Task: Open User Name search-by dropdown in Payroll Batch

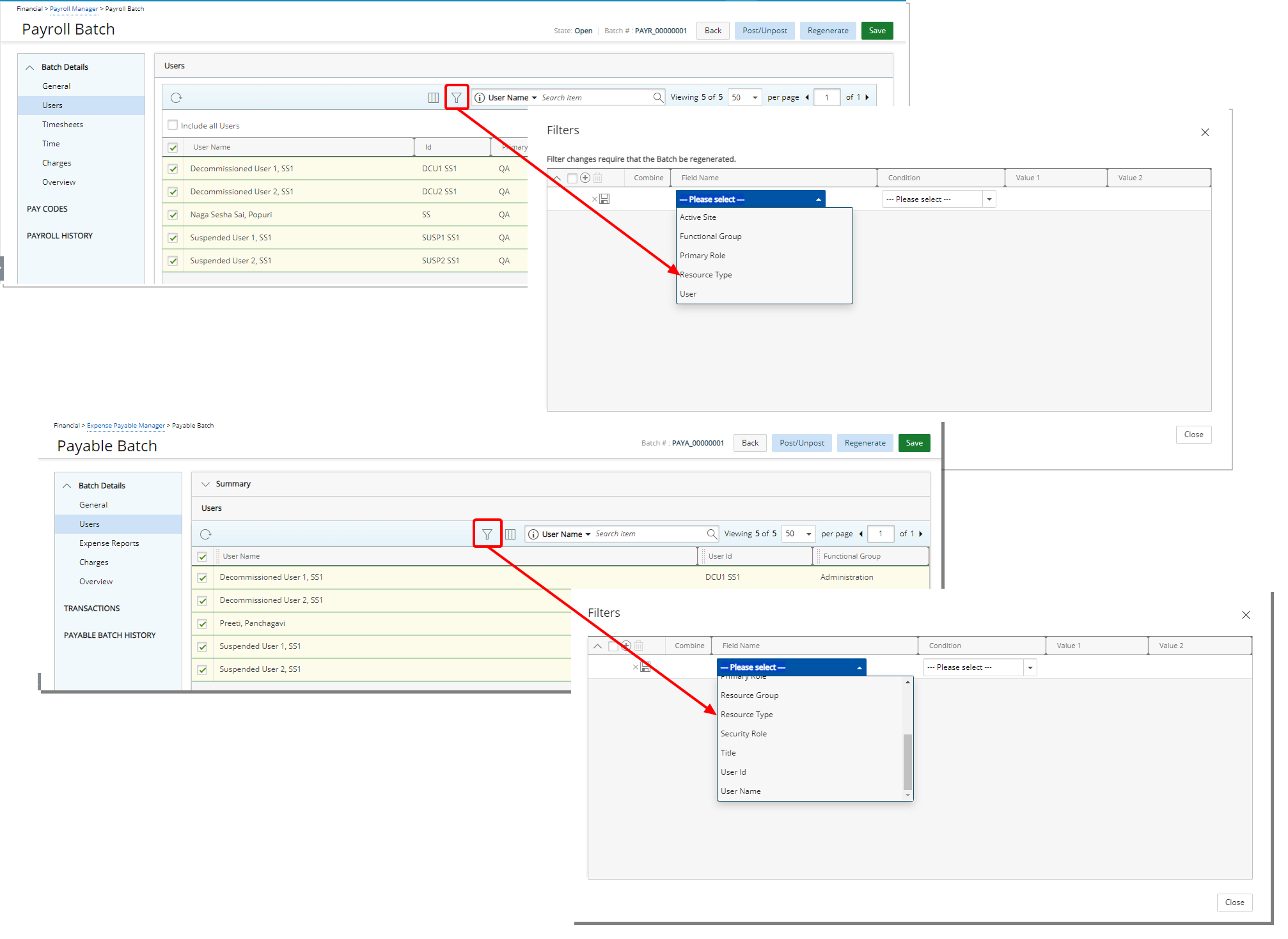Action: (x=512, y=98)
